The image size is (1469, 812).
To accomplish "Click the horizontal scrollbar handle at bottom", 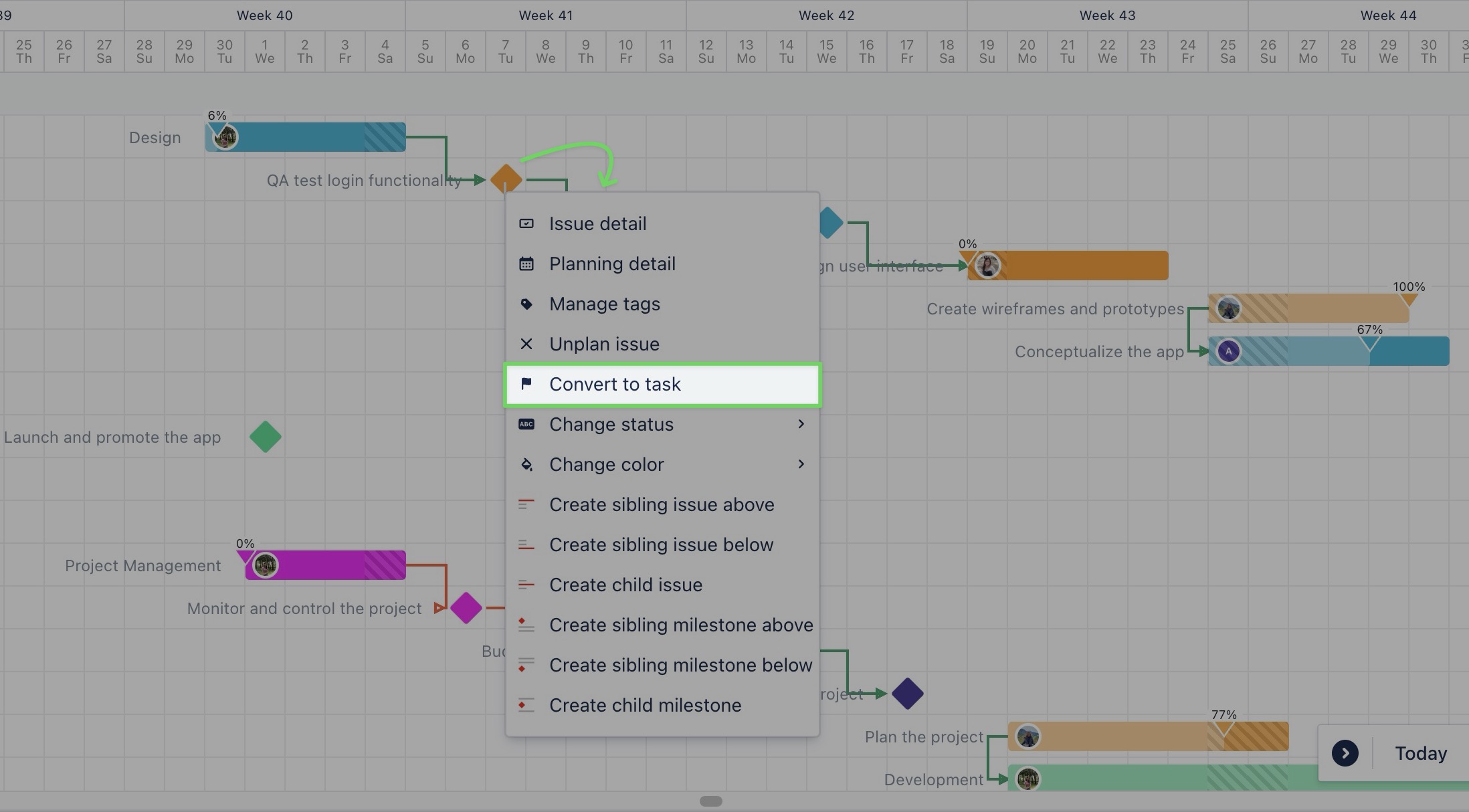I will [x=710, y=801].
